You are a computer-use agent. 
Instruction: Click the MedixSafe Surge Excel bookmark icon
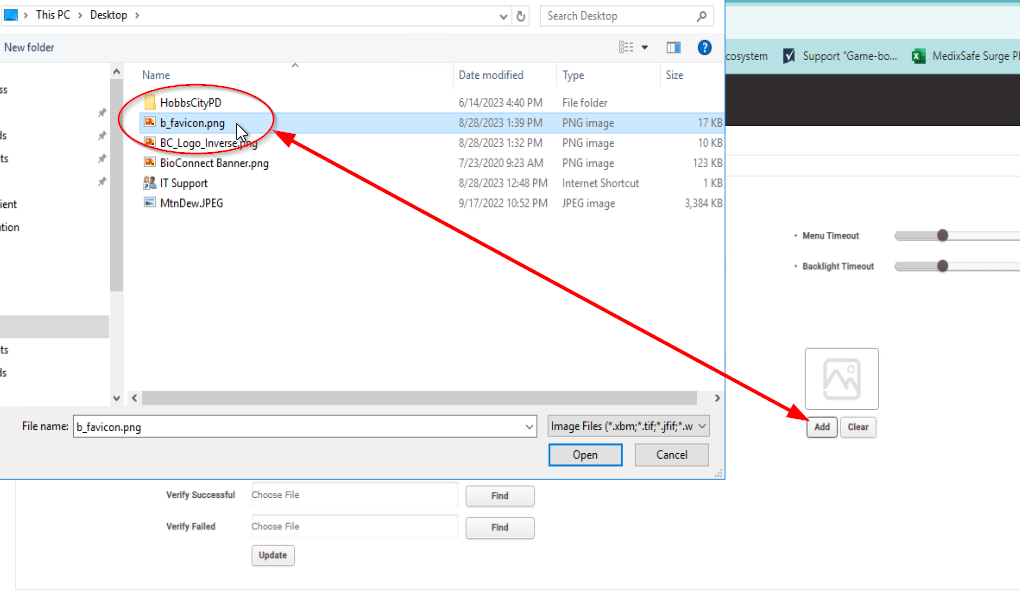coord(918,56)
